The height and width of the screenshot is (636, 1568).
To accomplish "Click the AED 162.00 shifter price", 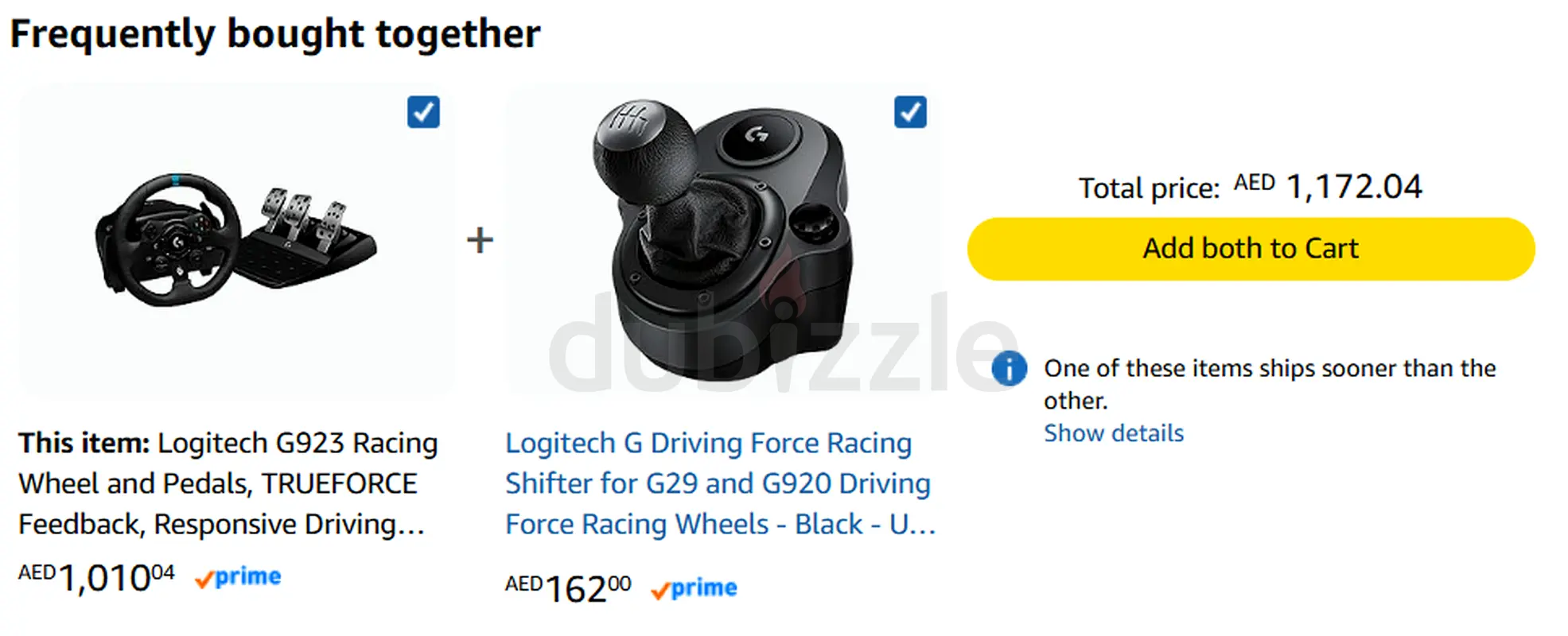I will [x=568, y=588].
